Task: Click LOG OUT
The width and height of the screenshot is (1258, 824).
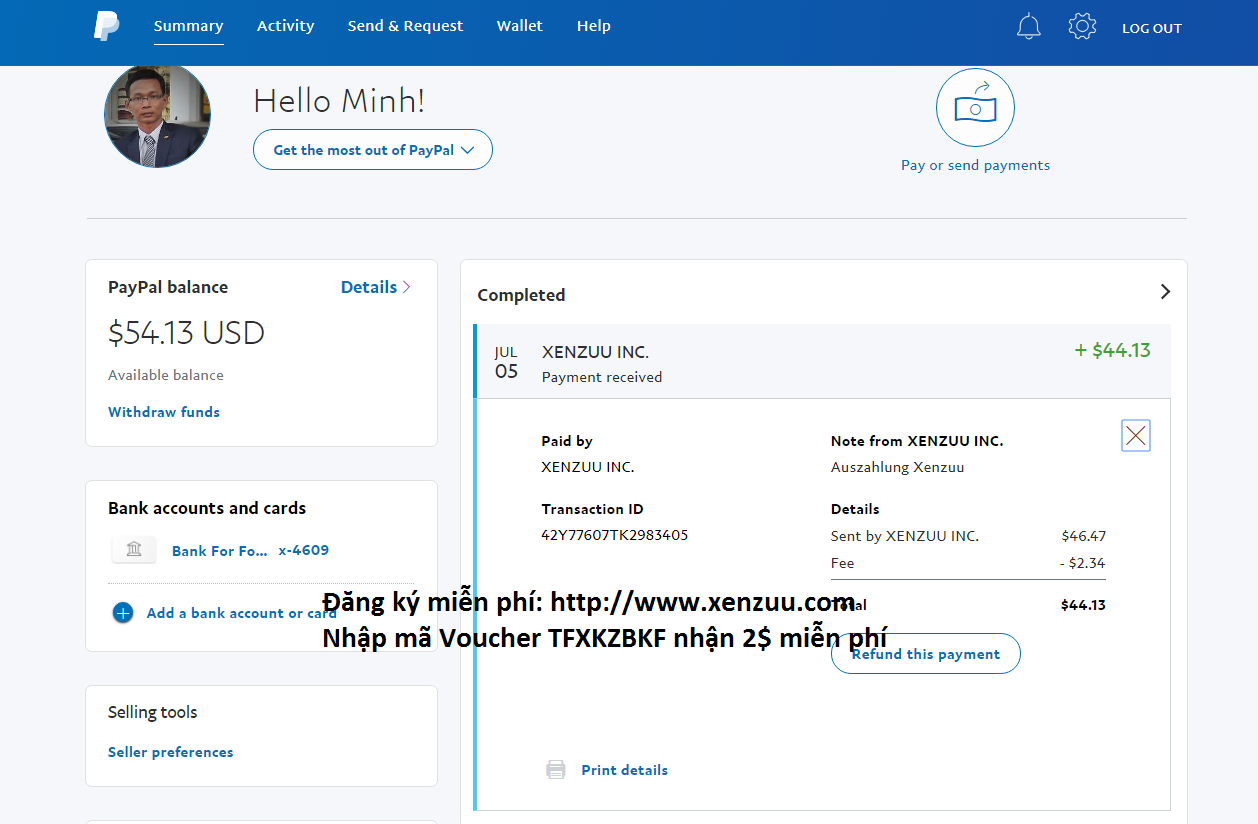Action: [x=1152, y=28]
